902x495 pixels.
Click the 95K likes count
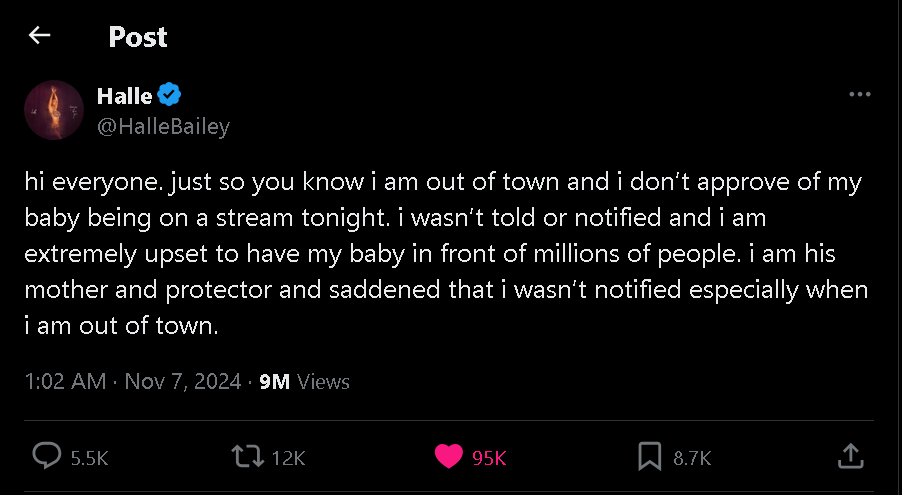pos(489,458)
